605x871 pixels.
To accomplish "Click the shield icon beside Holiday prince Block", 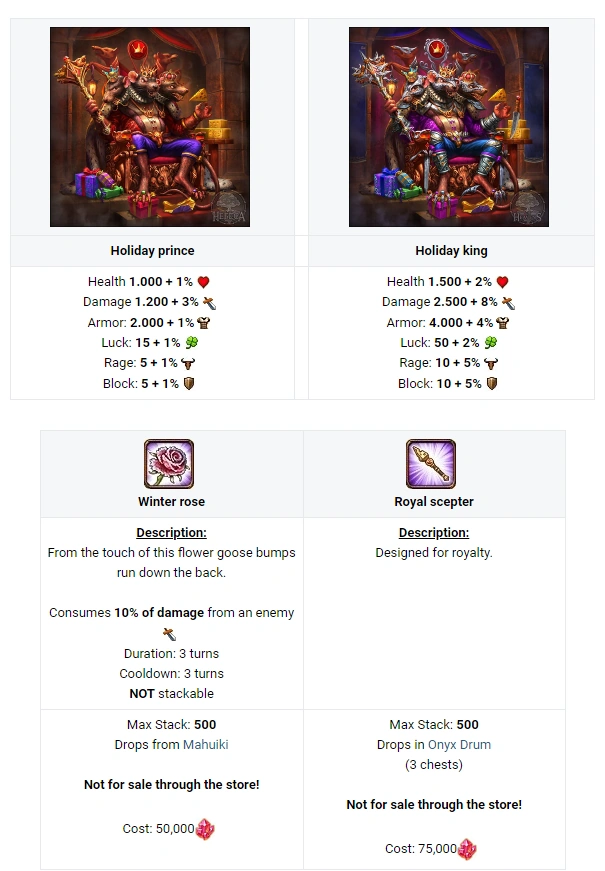I will point(189,383).
